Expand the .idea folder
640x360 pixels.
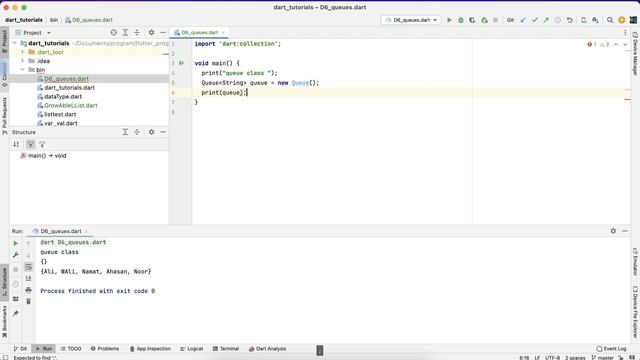click(22, 61)
